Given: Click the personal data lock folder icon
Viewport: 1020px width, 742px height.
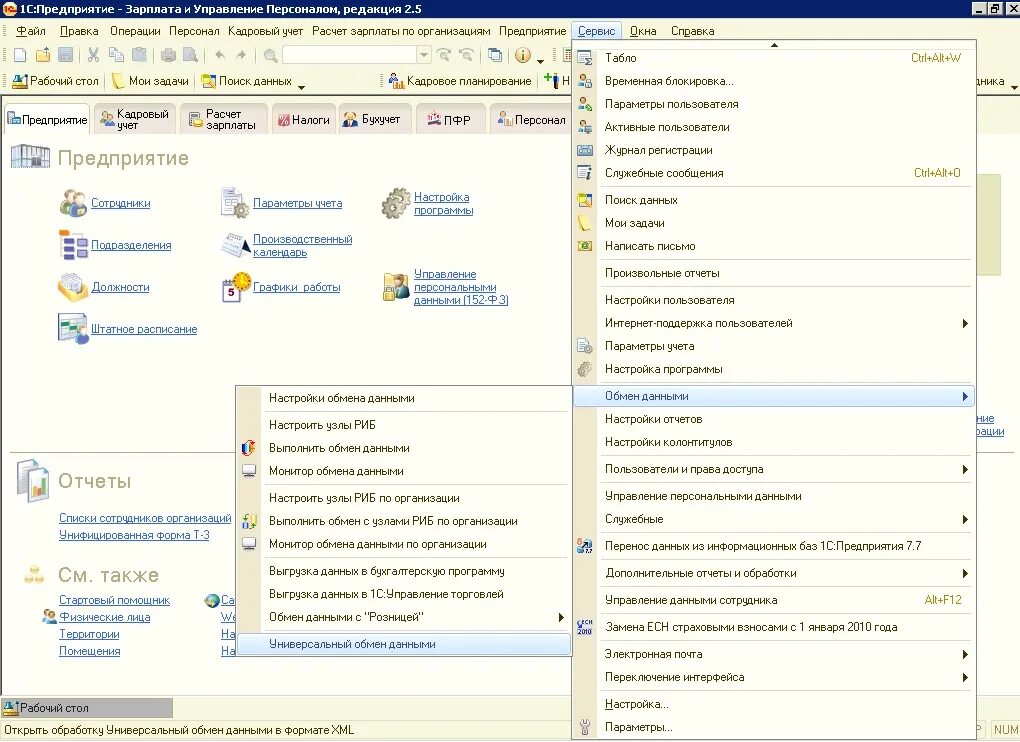Looking at the screenshot, I should (x=396, y=287).
